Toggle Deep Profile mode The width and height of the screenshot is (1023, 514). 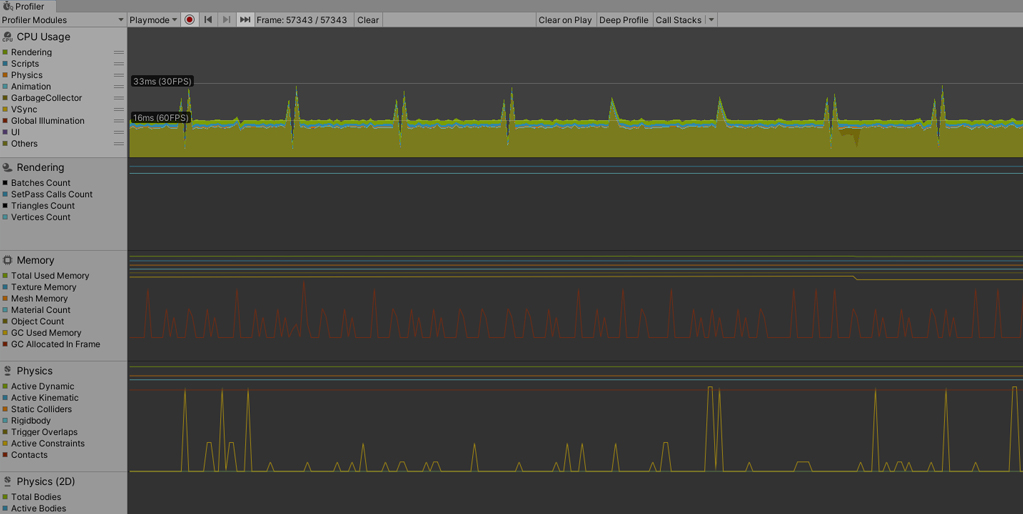coord(623,20)
